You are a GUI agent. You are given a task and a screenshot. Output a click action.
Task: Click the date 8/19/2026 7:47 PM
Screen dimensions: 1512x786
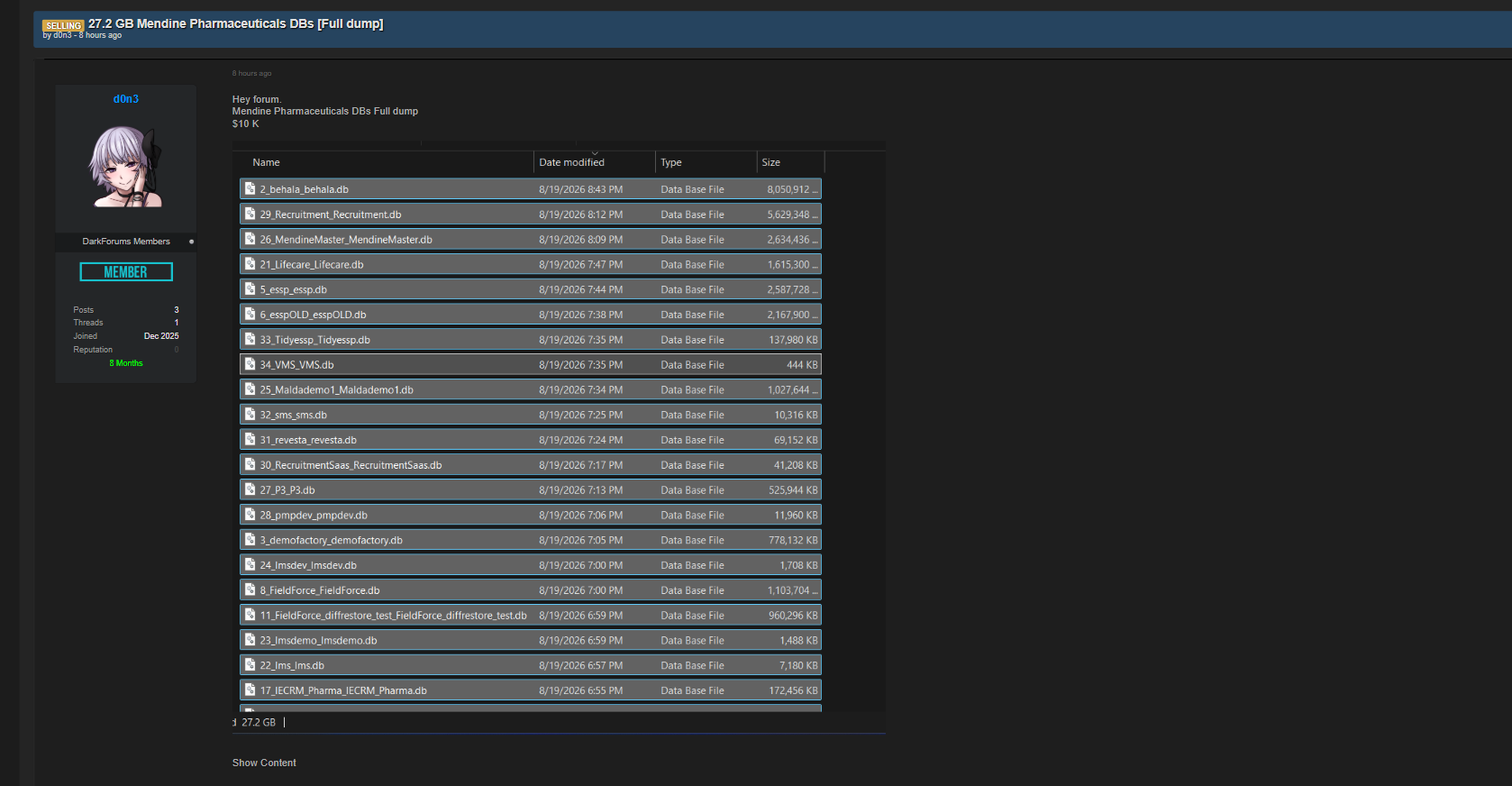[581, 264]
